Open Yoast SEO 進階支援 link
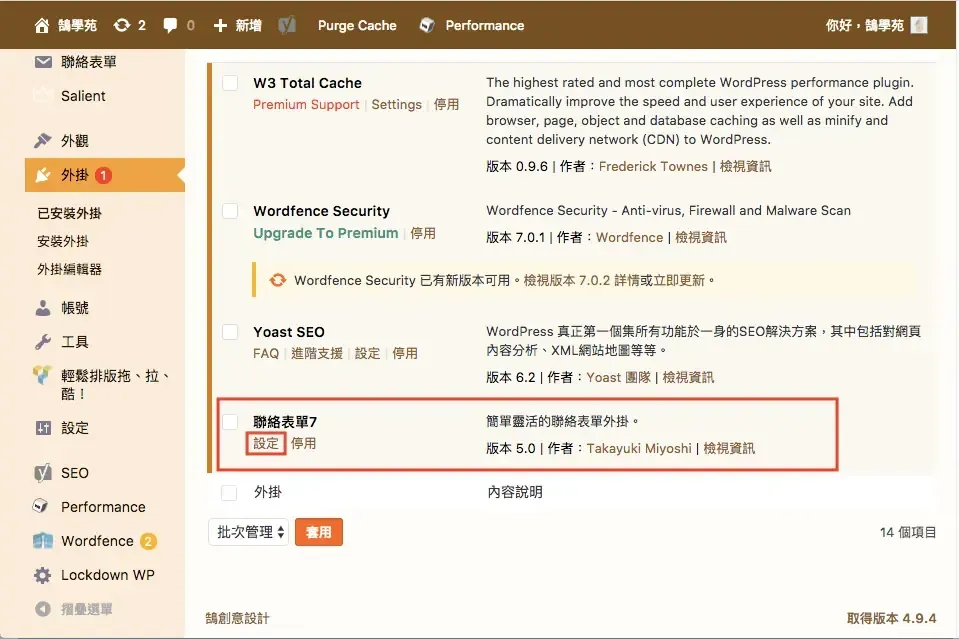The image size is (959, 639). (317, 353)
